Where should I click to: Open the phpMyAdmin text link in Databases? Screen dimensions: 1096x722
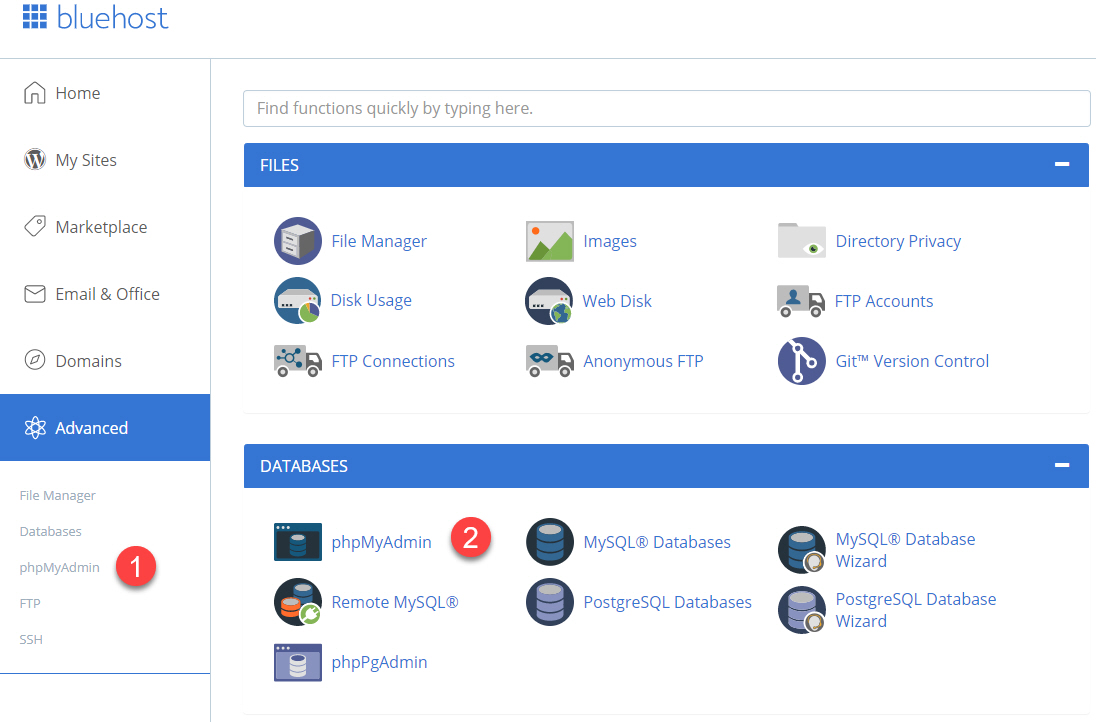click(x=382, y=542)
